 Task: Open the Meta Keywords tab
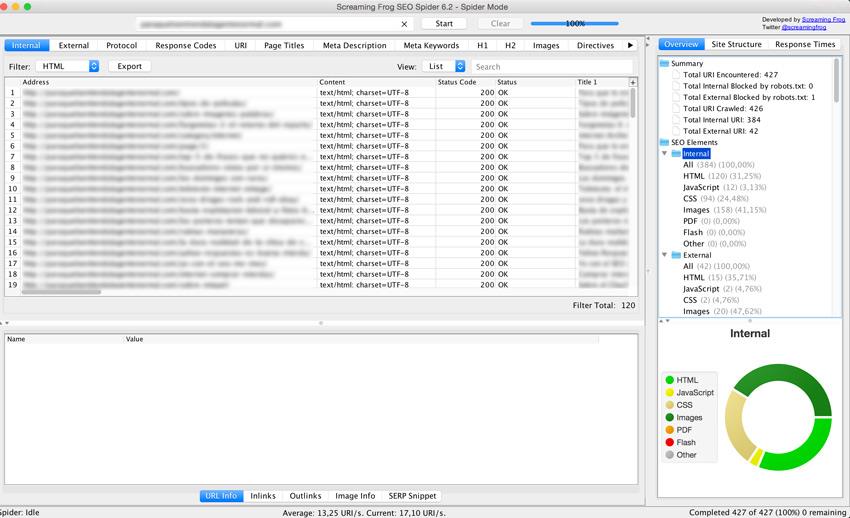[x=432, y=46]
